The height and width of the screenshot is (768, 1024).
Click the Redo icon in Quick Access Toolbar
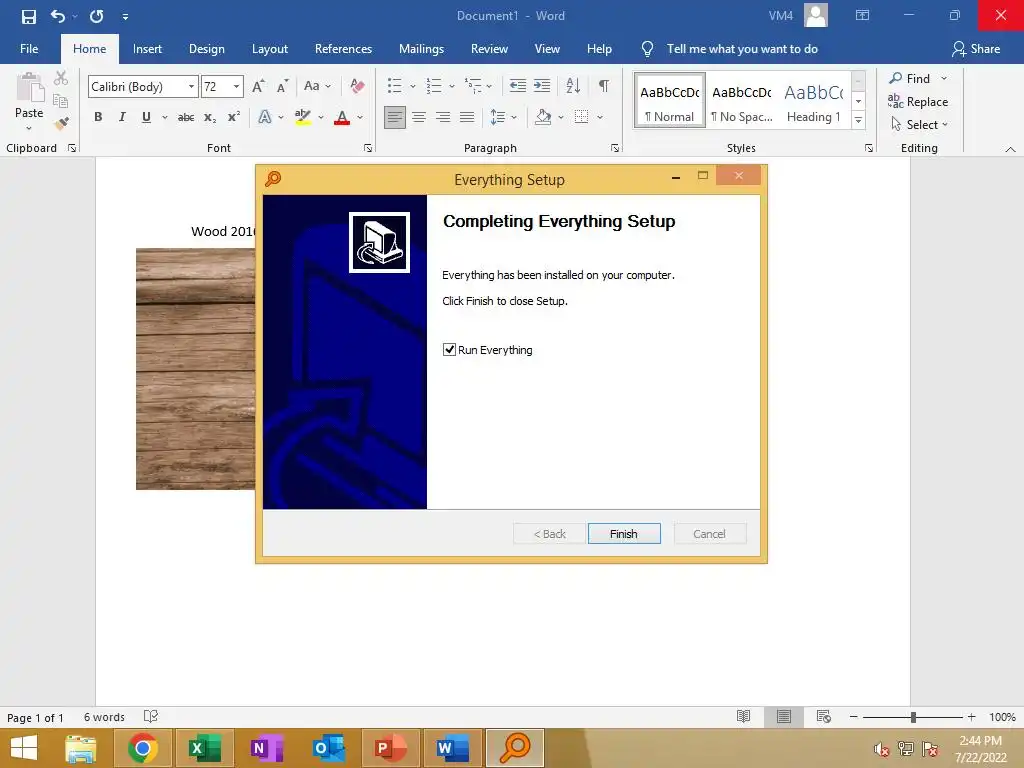coord(97,16)
